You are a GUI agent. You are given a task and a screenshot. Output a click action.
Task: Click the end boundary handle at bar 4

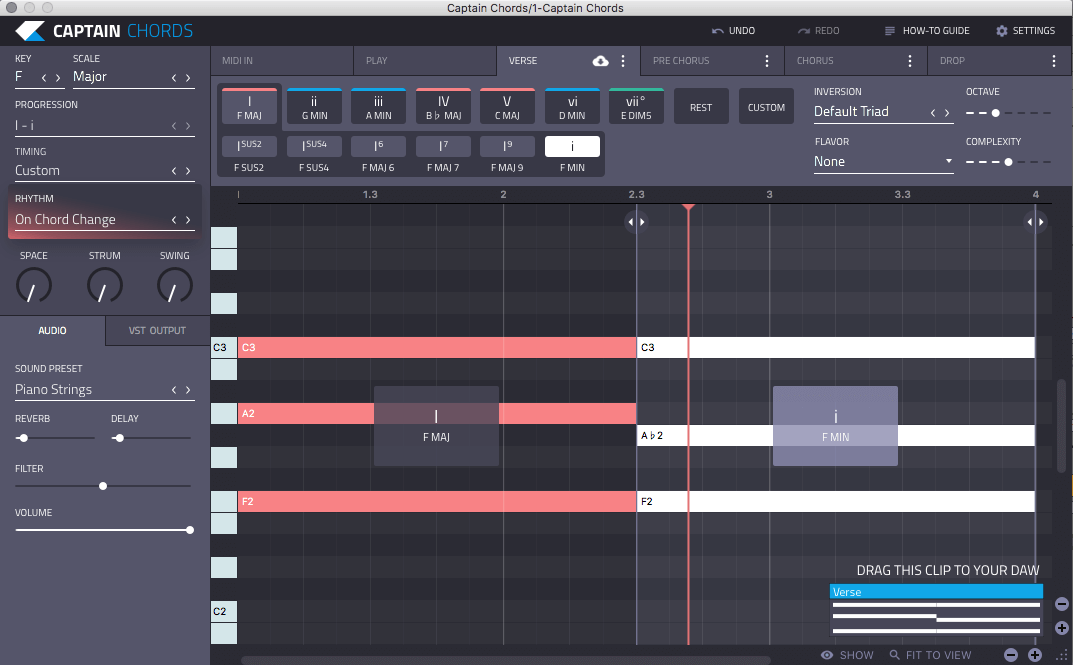pyautogui.click(x=1035, y=222)
